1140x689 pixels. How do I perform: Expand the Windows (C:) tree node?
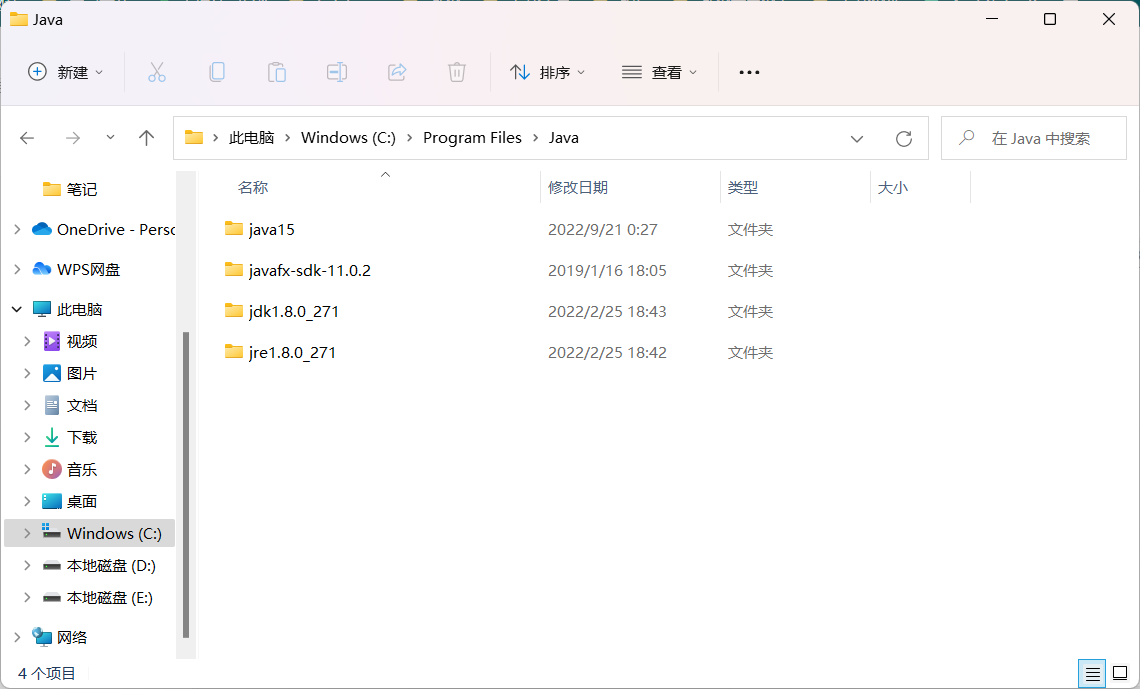[x=27, y=533]
